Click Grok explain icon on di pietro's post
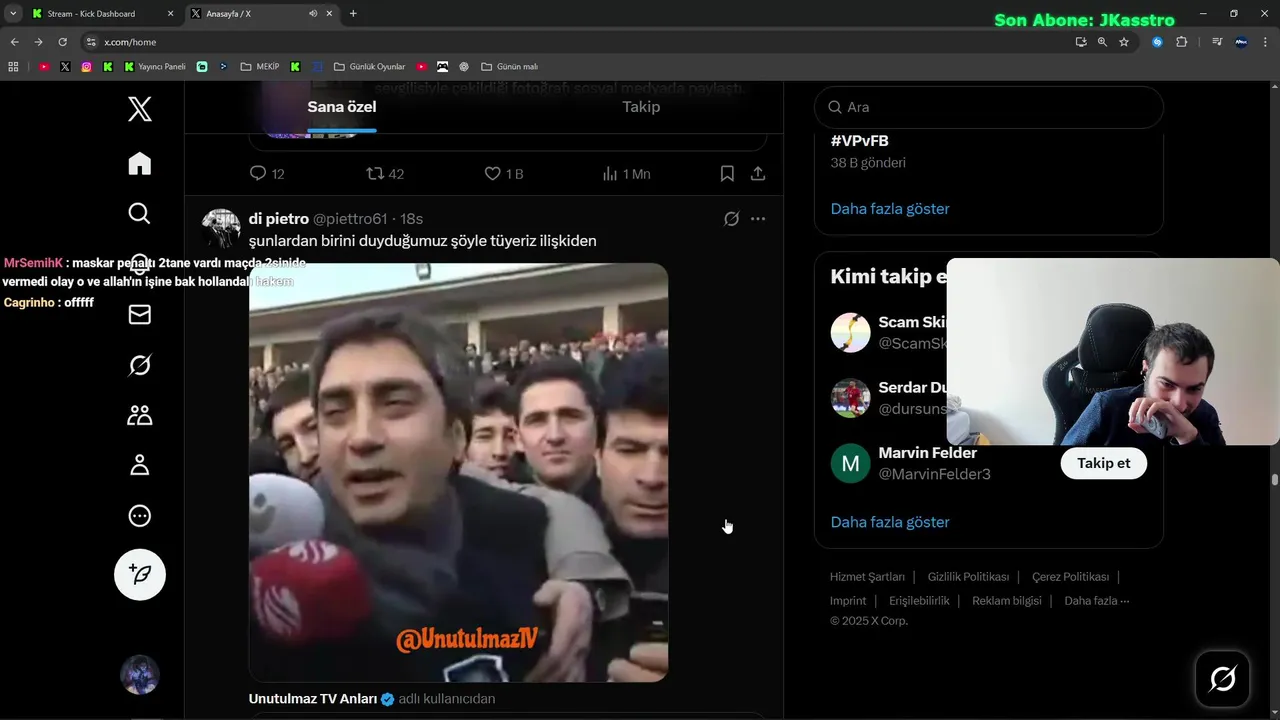1280x720 pixels. coord(731,218)
